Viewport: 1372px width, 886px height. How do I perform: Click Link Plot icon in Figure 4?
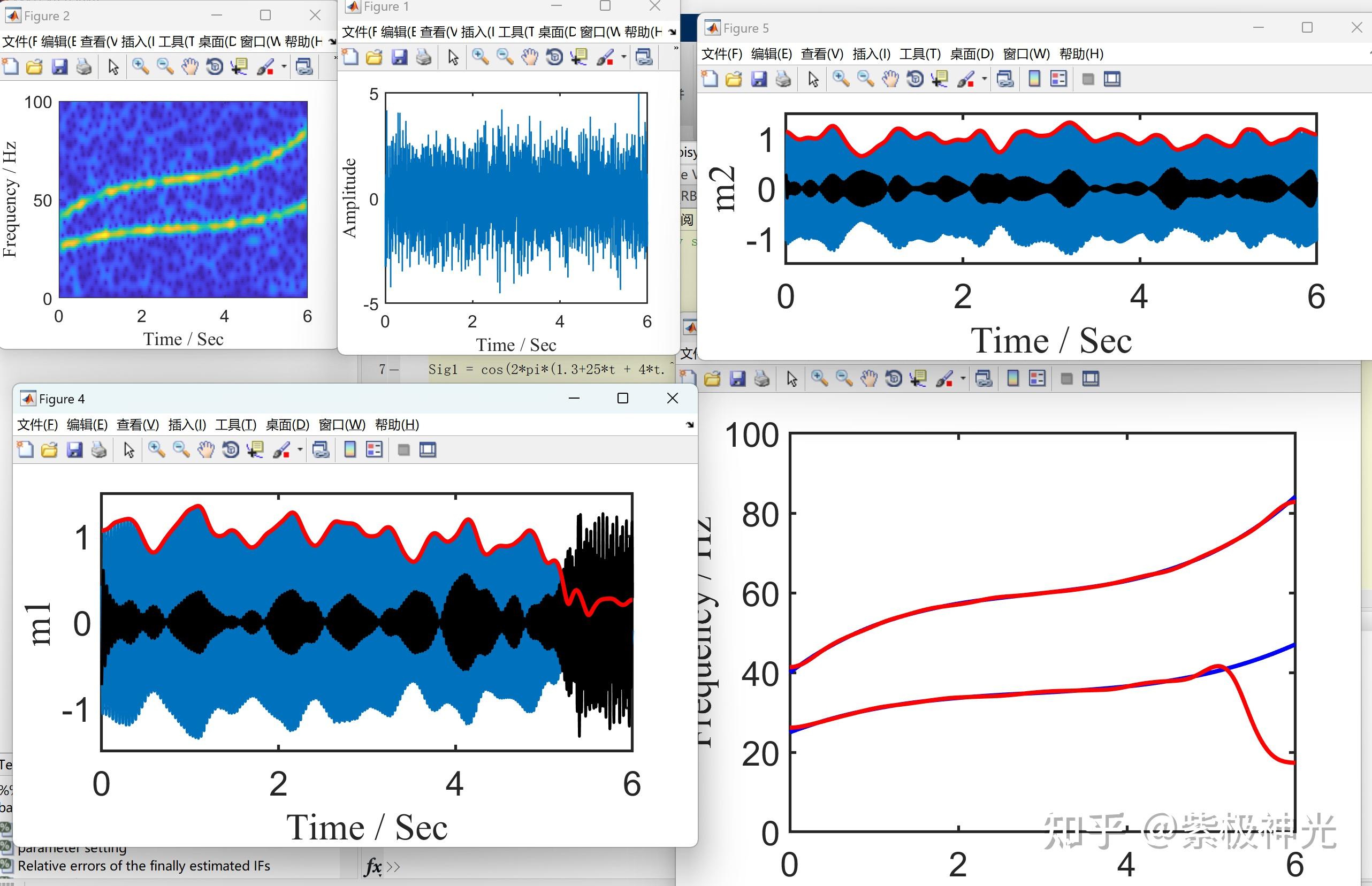[x=321, y=450]
